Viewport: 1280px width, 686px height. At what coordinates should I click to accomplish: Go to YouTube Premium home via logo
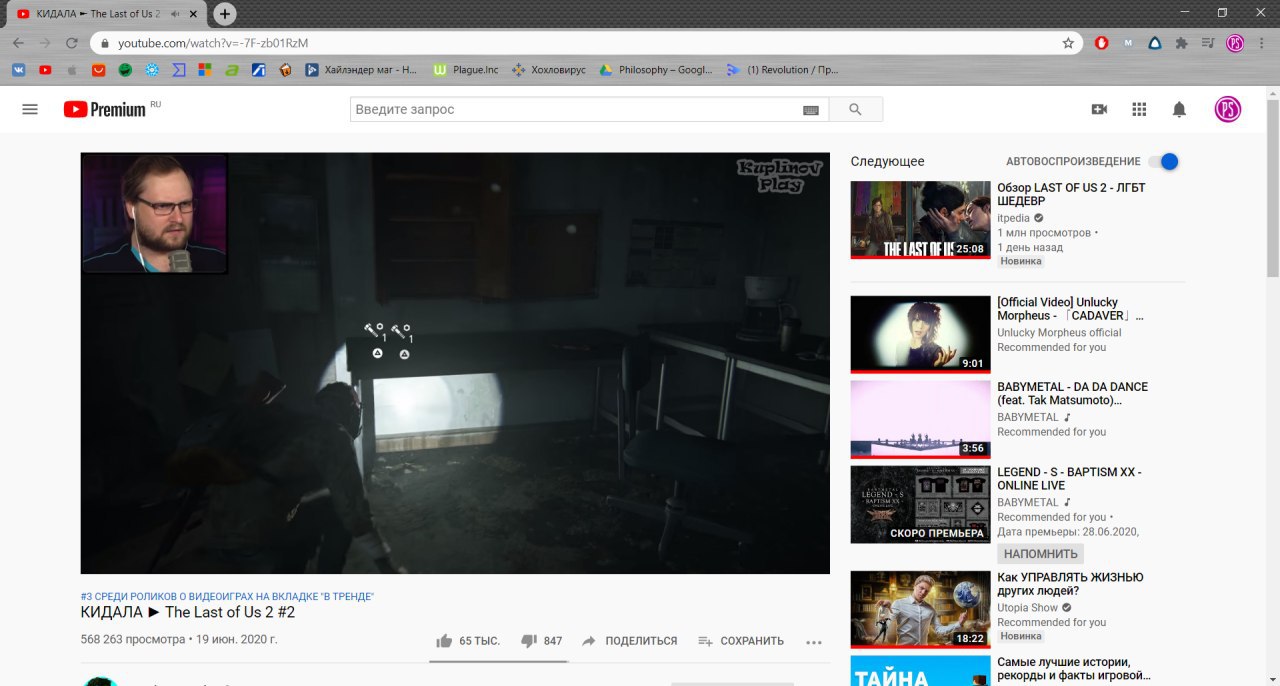pyautogui.click(x=105, y=109)
